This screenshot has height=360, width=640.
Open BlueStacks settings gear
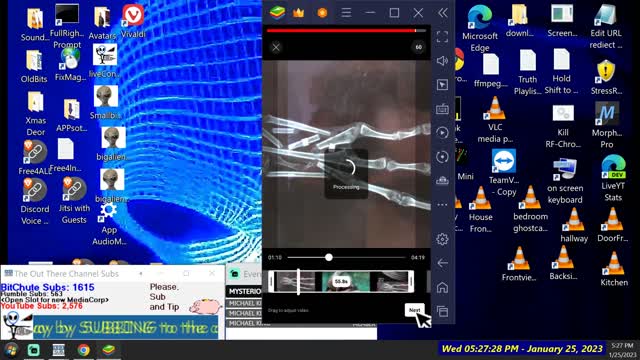pos(442,239)
